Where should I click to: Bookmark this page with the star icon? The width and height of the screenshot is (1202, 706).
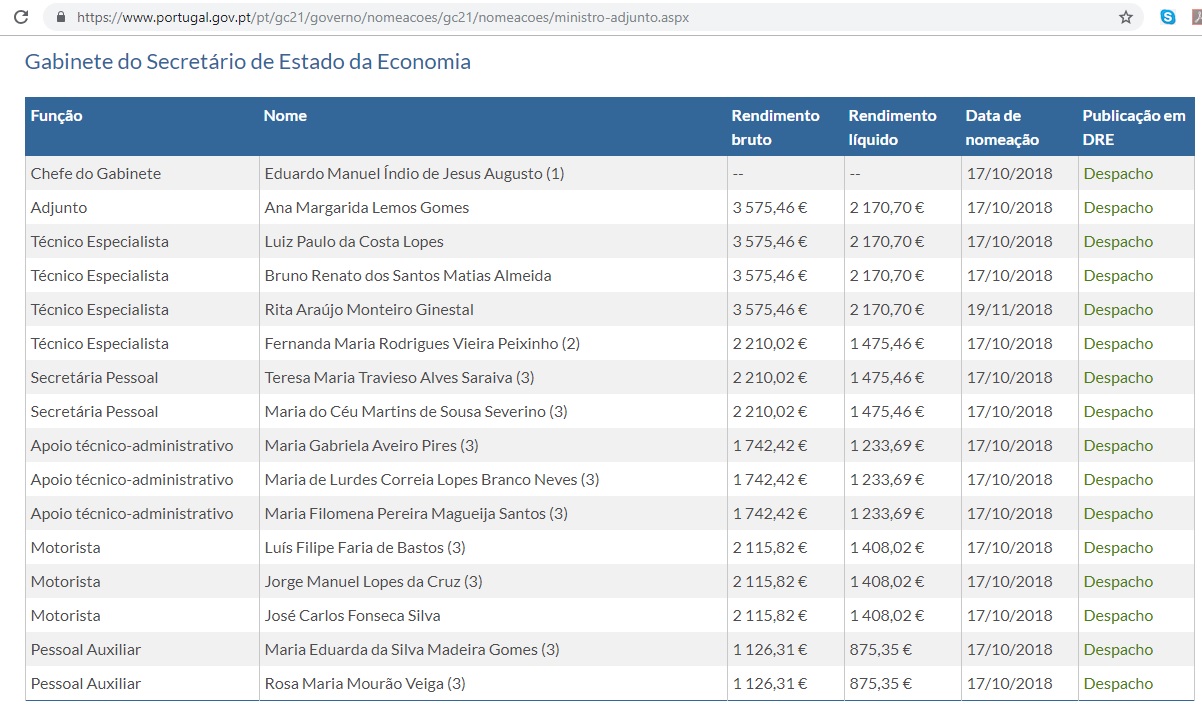[1126, 17]
